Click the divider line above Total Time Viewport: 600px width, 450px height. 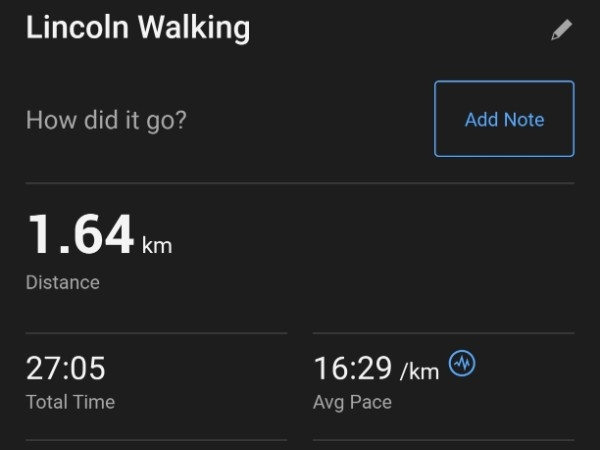[x=157, y=333]
